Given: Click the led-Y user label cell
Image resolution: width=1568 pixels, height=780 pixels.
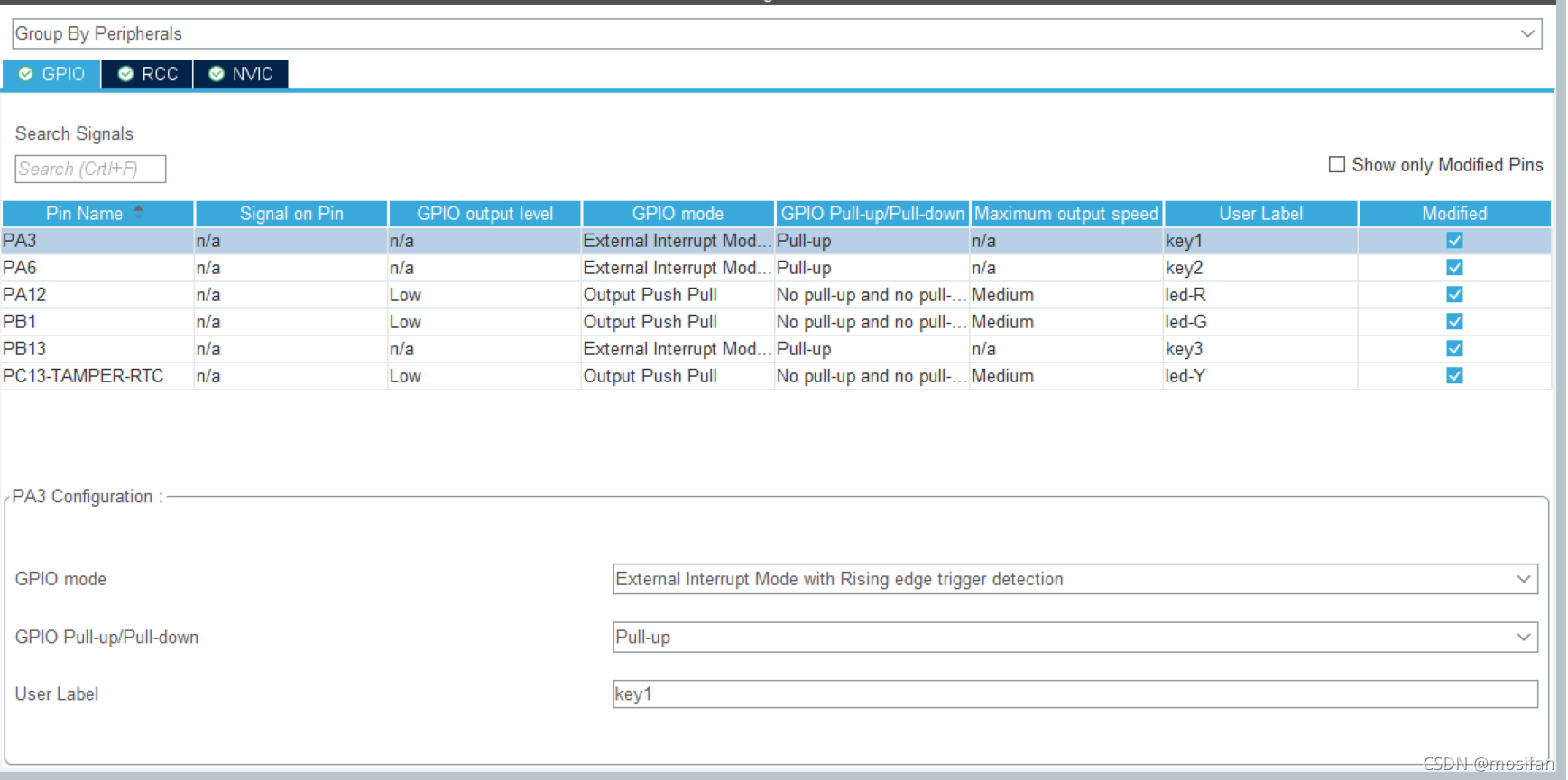Looking at the screenshot, I should pyautogui.click(x=1260, y=376).
